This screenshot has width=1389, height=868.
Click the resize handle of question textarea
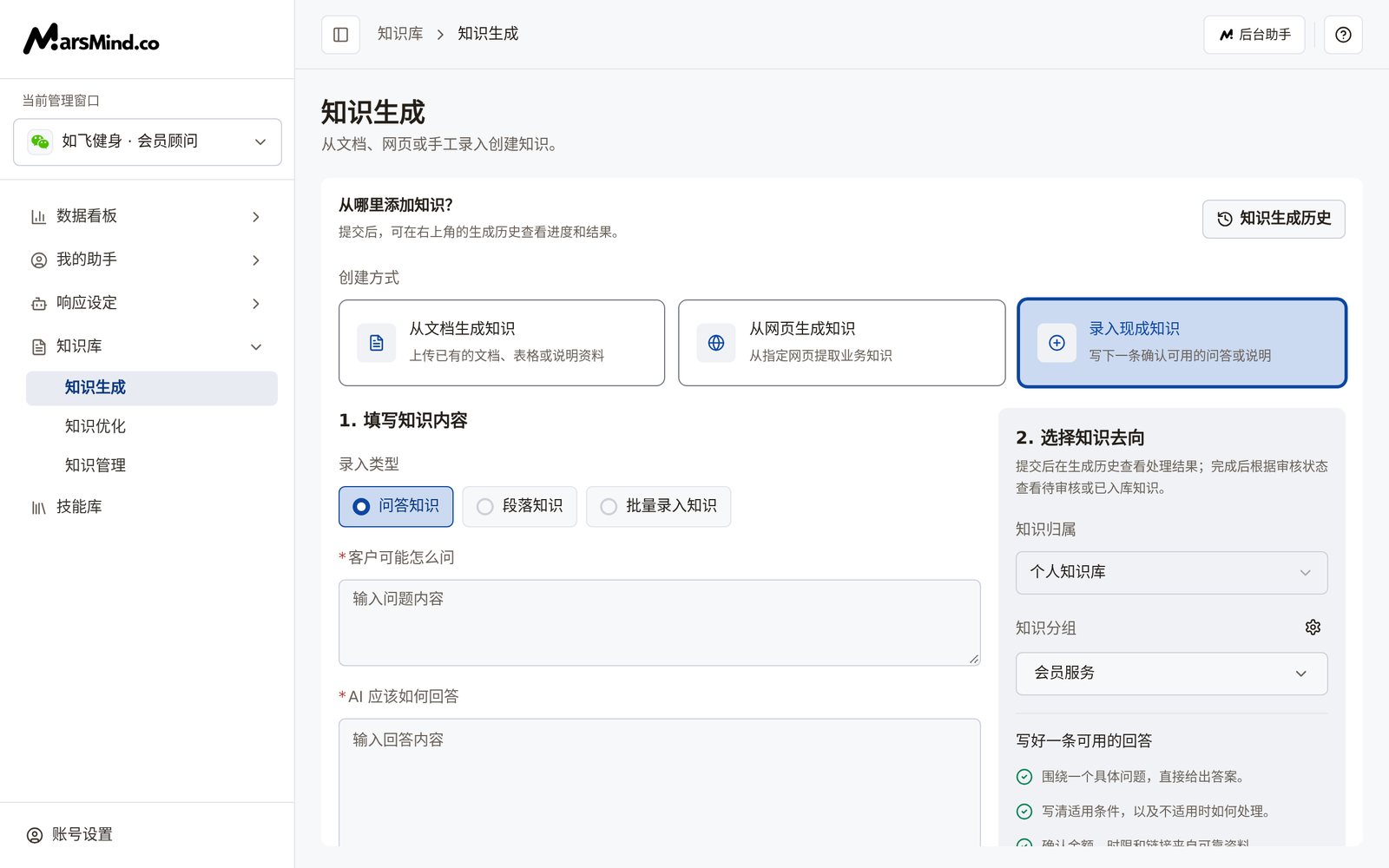coord(974,660)
